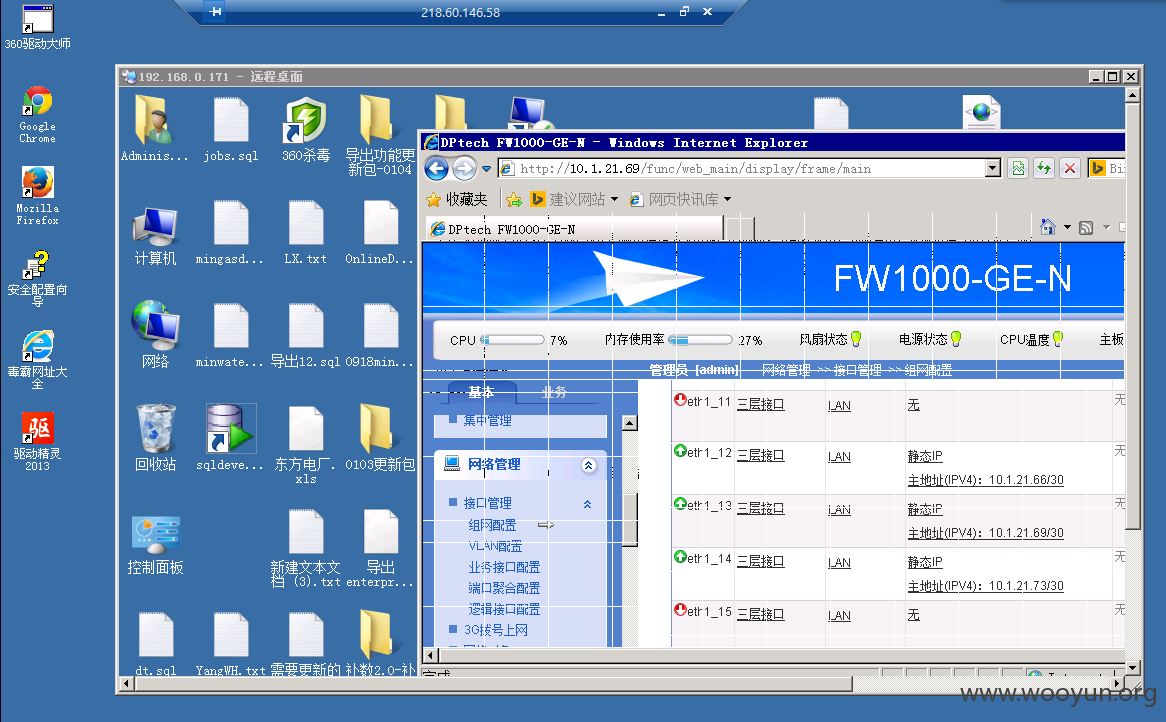Click the IE refresh page icon
Image resolution: width=1166 pixels, height=722 pixels.
point(1044,169)
